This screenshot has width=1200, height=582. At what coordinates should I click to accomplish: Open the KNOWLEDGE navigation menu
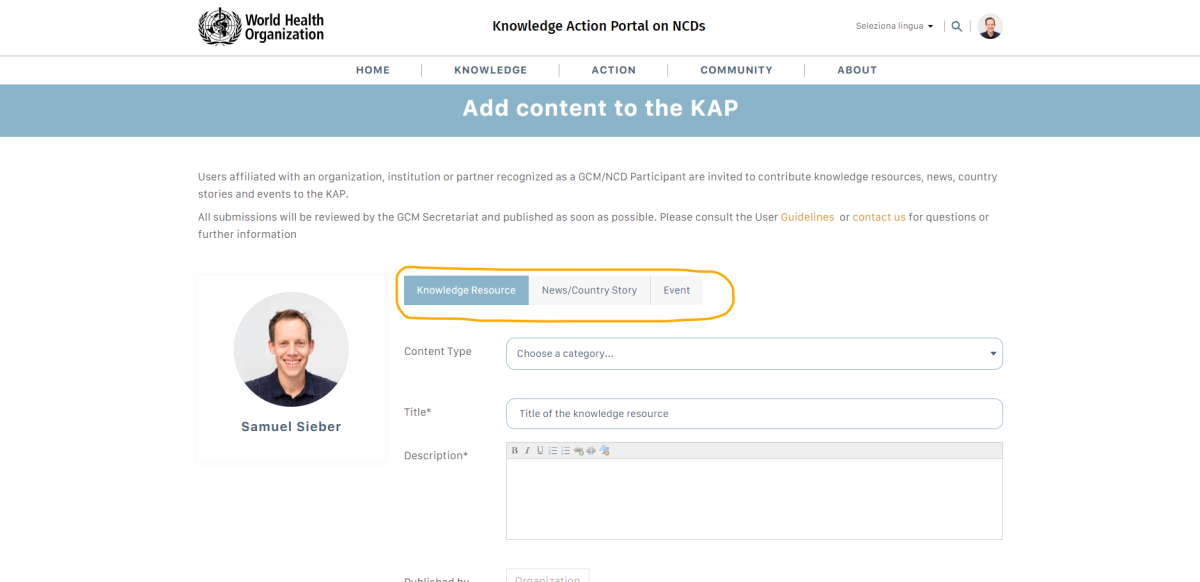click(x=490, y=70)
